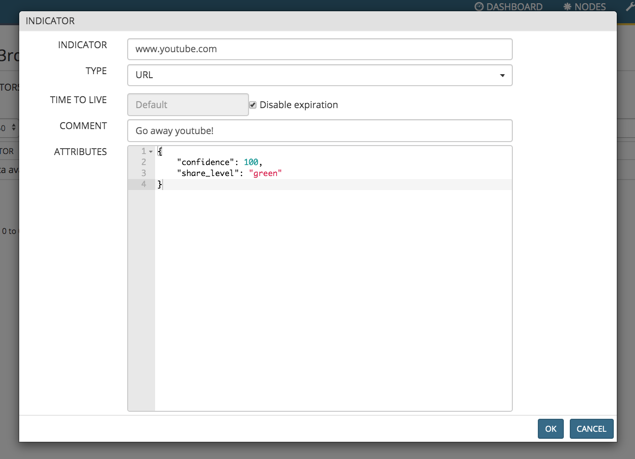The height and width of the screenshot is (459, 635).
Task: Place cursor on the "green" value
Action: [x=266, y=173]
